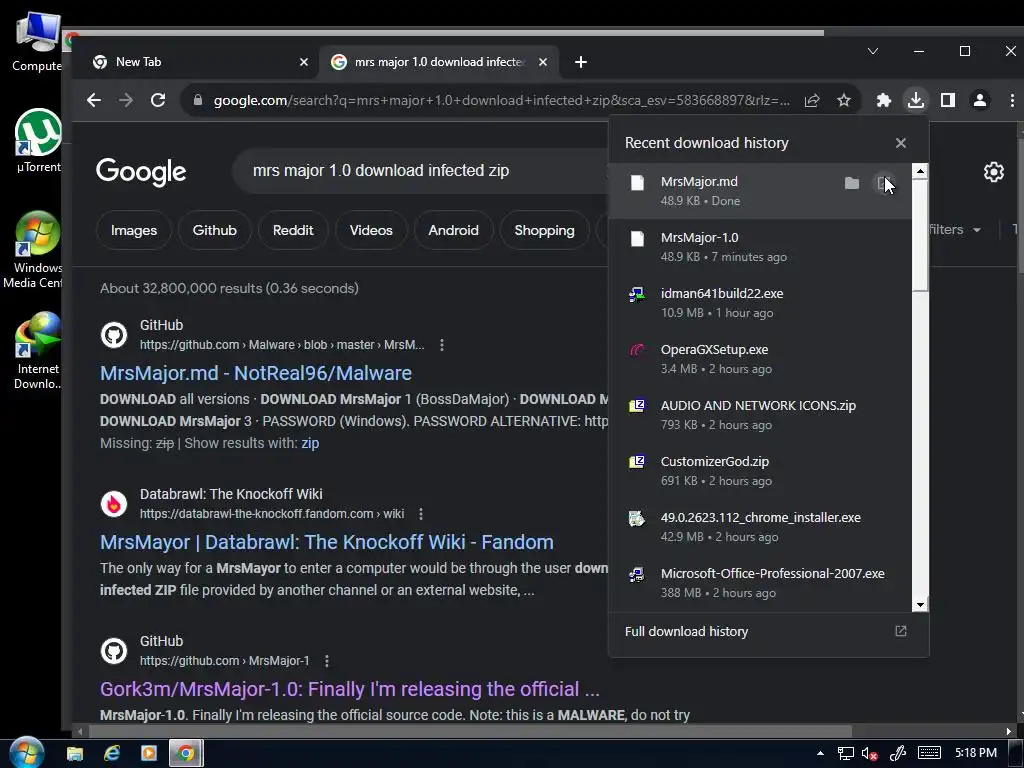Screen dimensions: 1024x768
Task: Reload the Google search page
Action: click(x=158, y=100)
